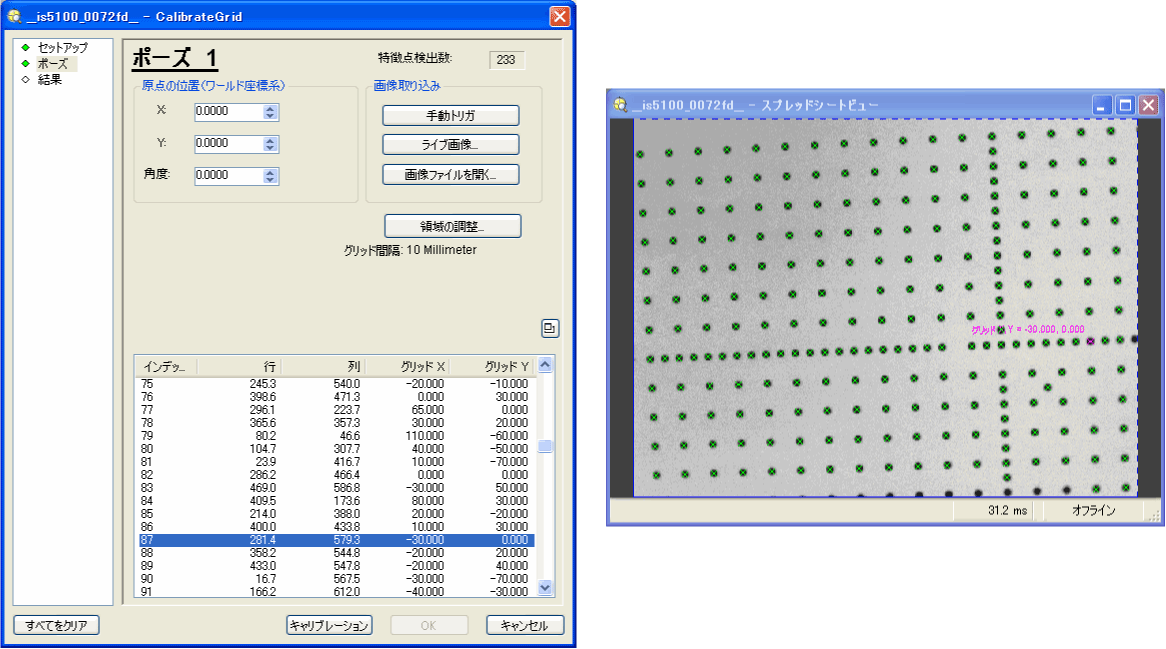Click the X origin input field

point(228,112)
